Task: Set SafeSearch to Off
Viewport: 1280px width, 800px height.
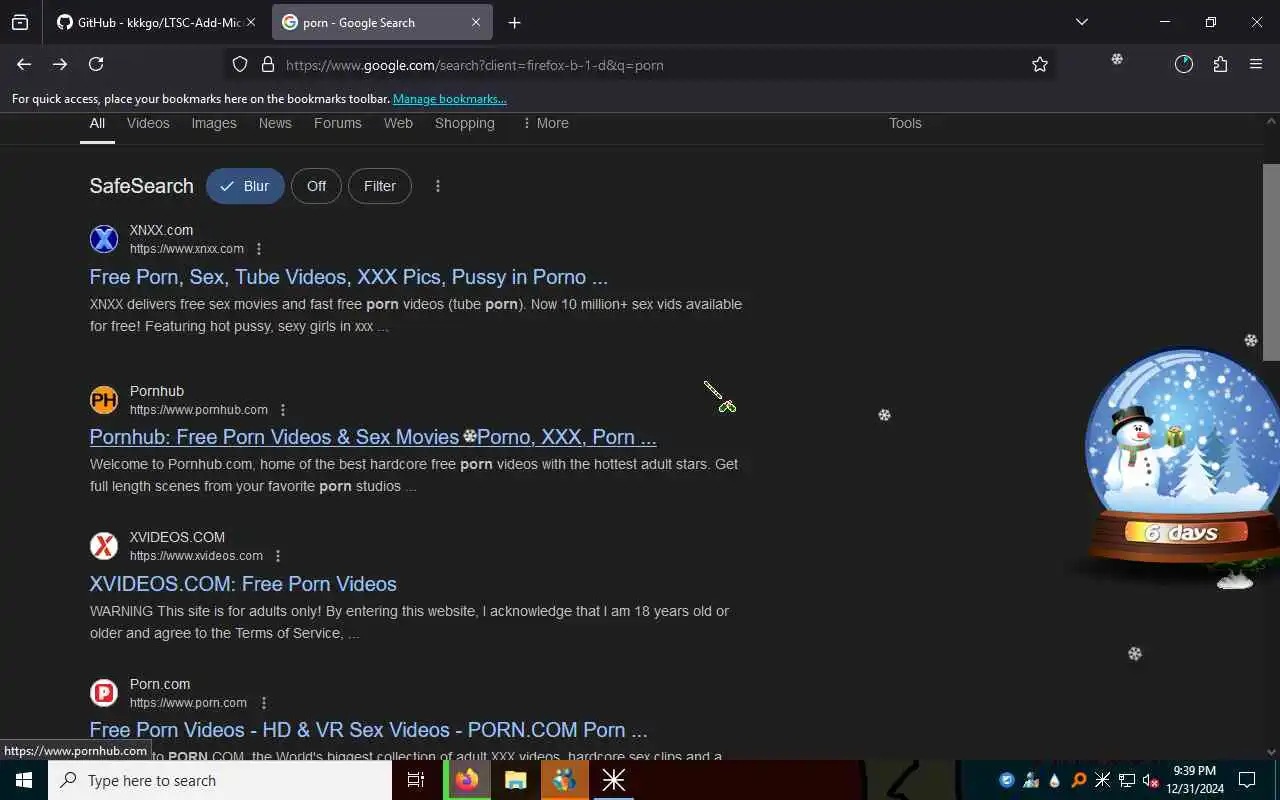Action: point(316,186)
